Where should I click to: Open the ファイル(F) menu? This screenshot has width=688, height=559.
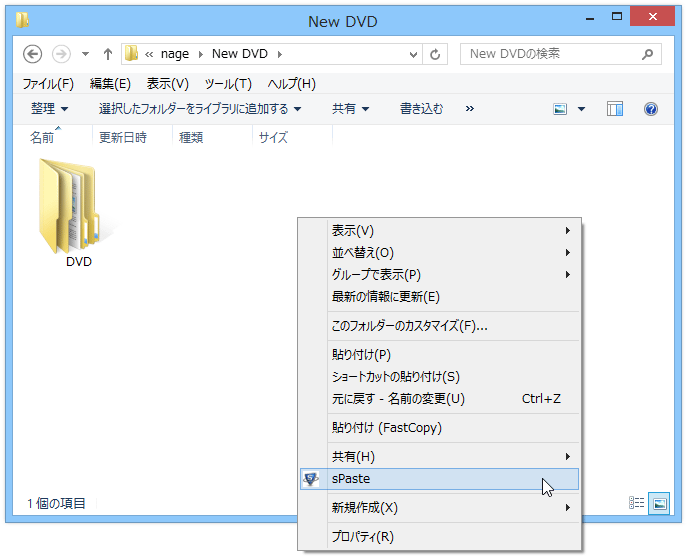pos(48,83)
